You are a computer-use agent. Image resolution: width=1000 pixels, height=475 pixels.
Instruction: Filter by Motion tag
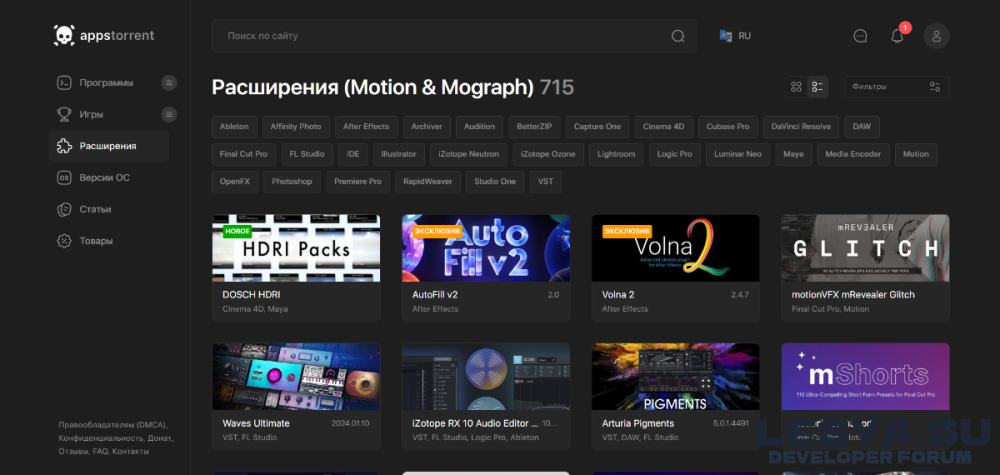tap(916, 154)
